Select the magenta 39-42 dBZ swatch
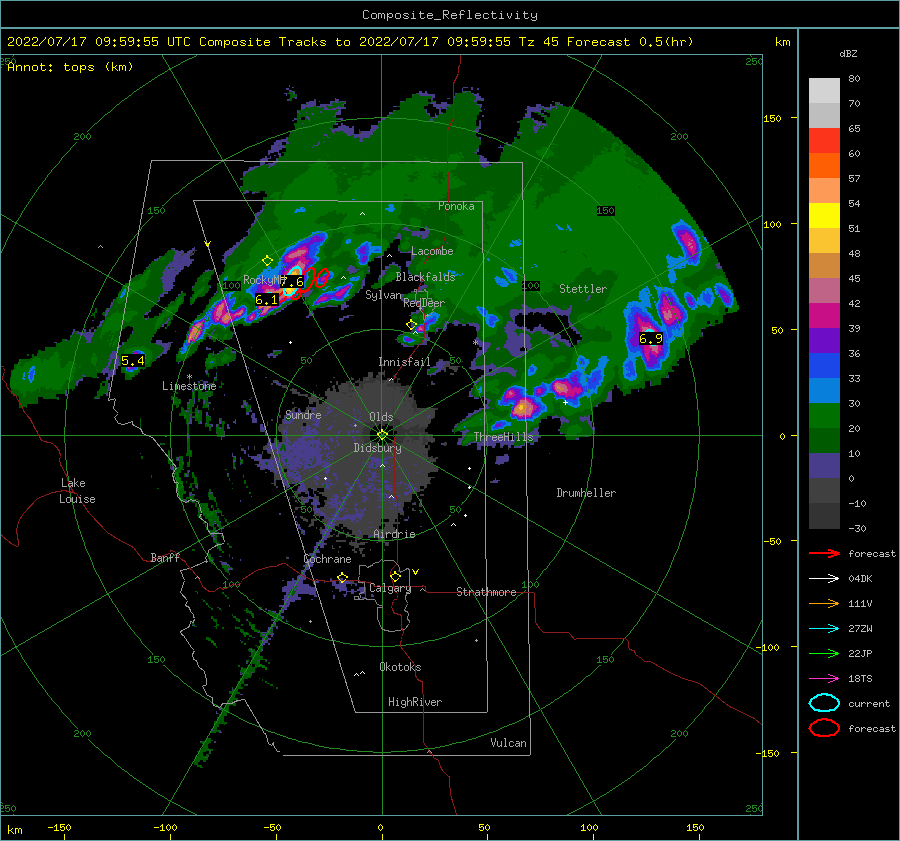The image size is (900, 841). [x=824, y=316]
